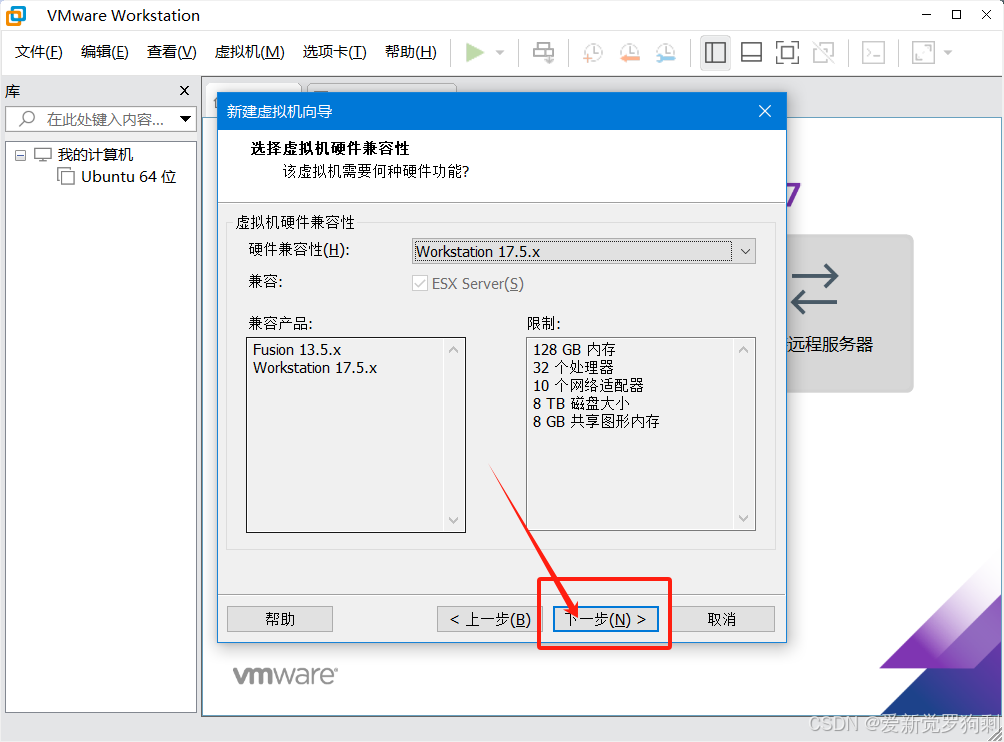This screenshot has height=742, width=1004.
Task: Close the VMware Workstation window
Action: (x=987, y=15)
